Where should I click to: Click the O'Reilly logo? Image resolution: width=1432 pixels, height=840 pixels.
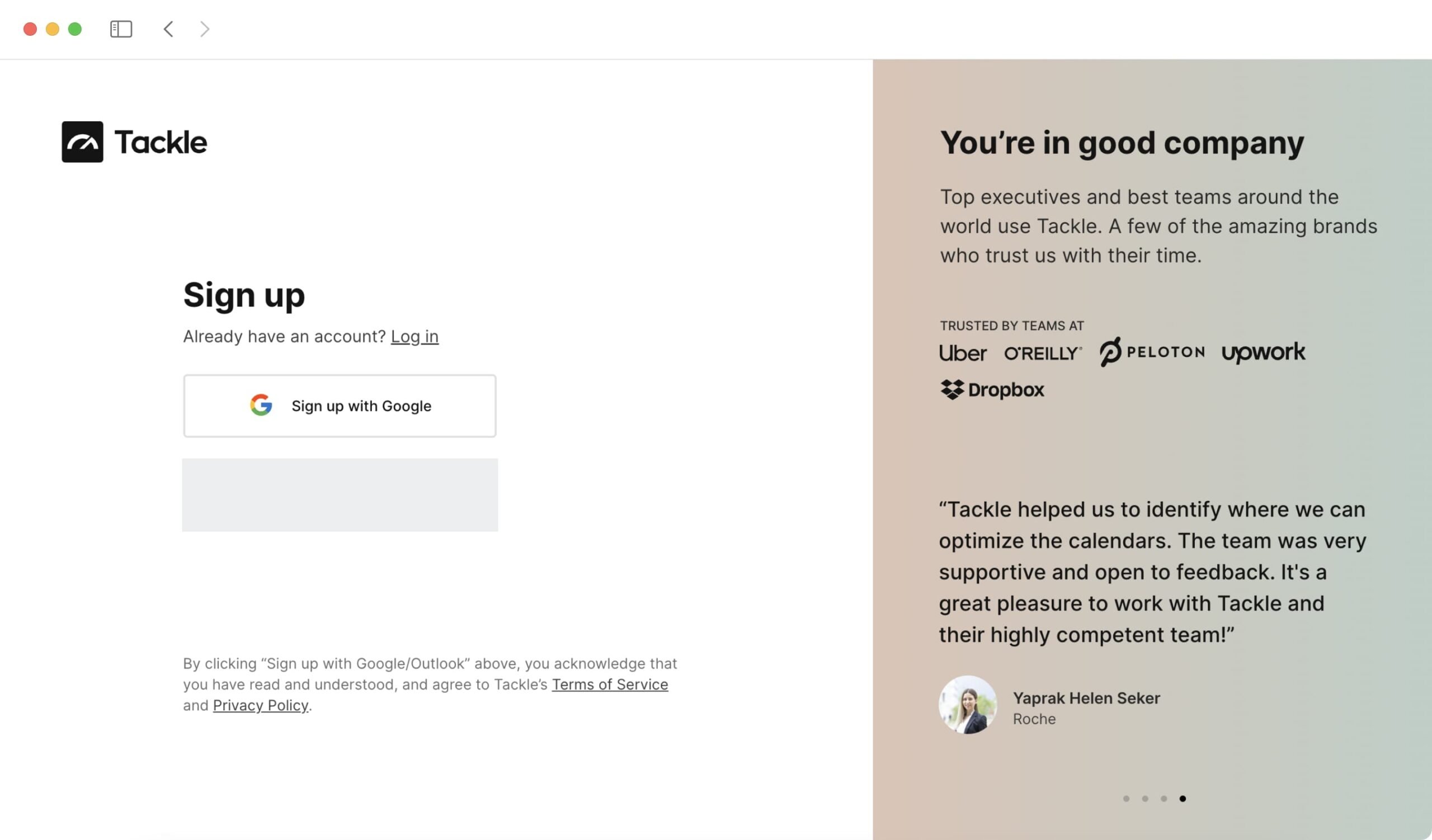pos(1043,353)
